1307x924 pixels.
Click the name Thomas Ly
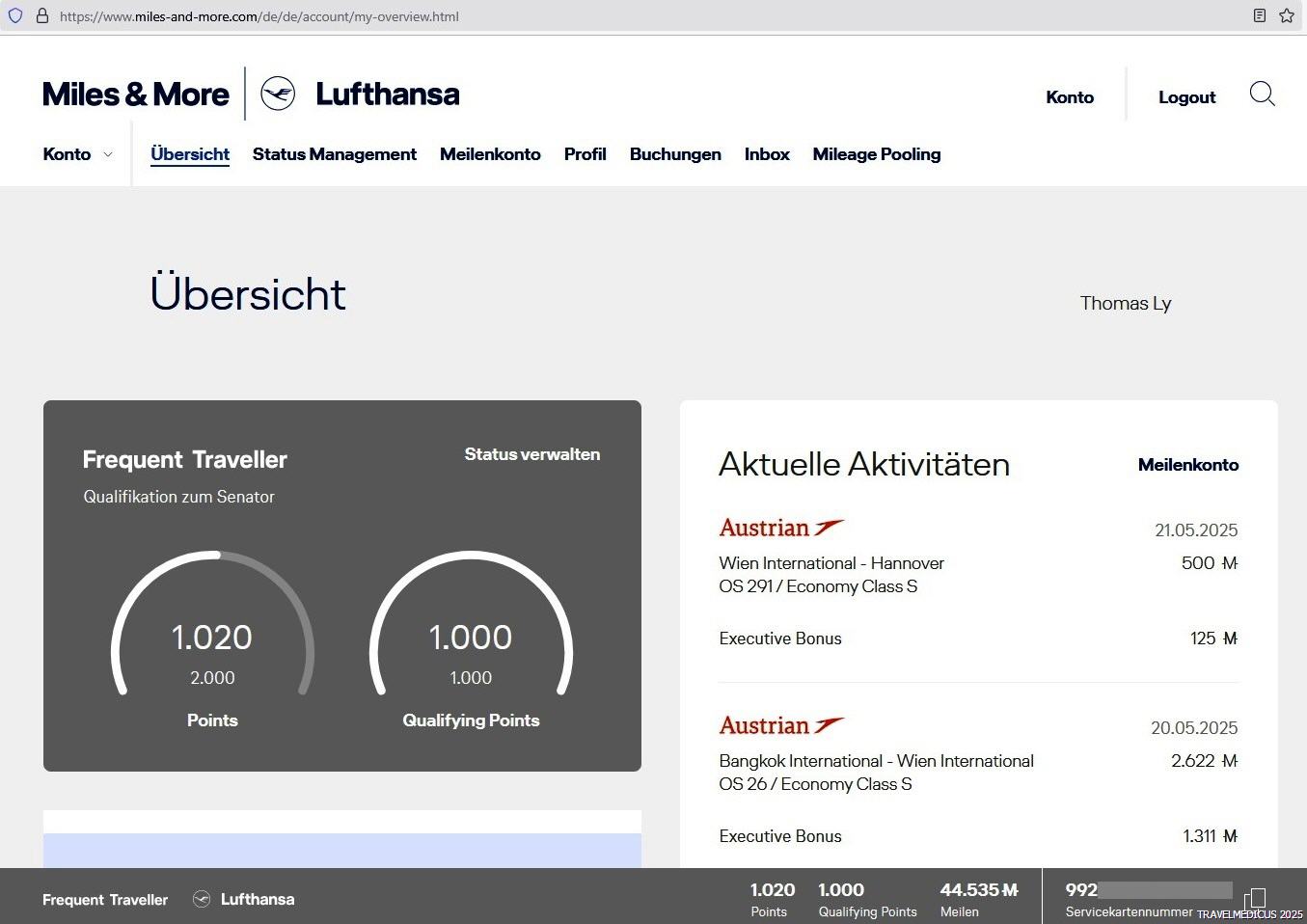(1126, 304)
